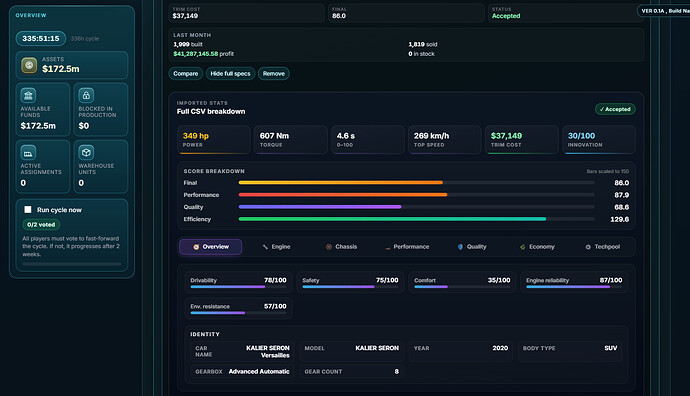This screenshot has width=690, height=396.
Task: Click the 30/100 innovation card
Action: coord(598,140)
